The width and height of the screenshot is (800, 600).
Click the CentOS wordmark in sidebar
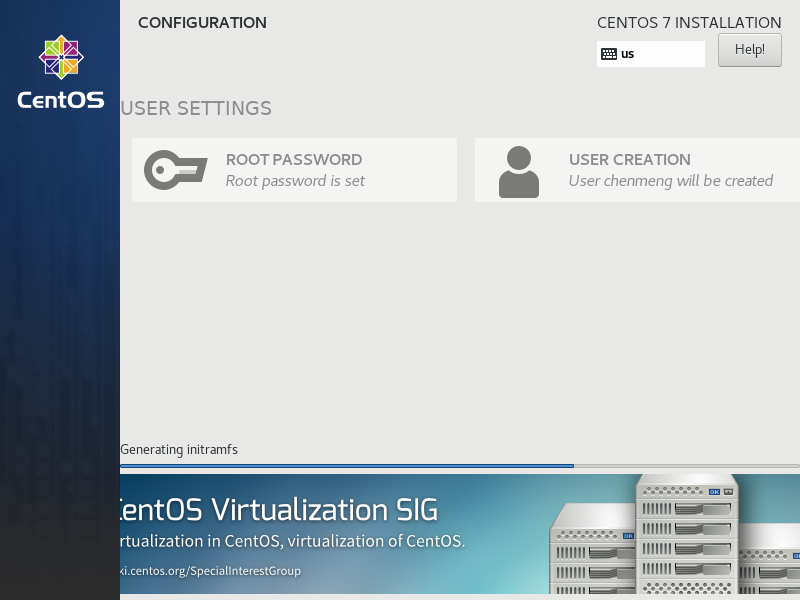click(x=60, y=100)
